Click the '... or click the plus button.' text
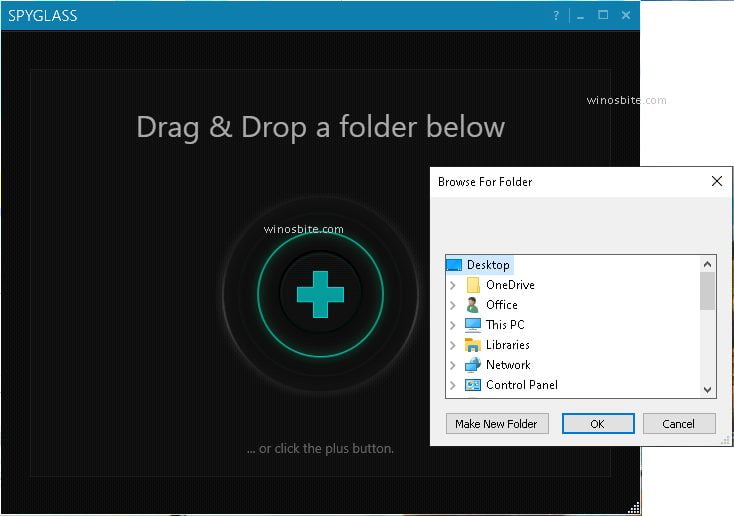 tap(320, 449)
